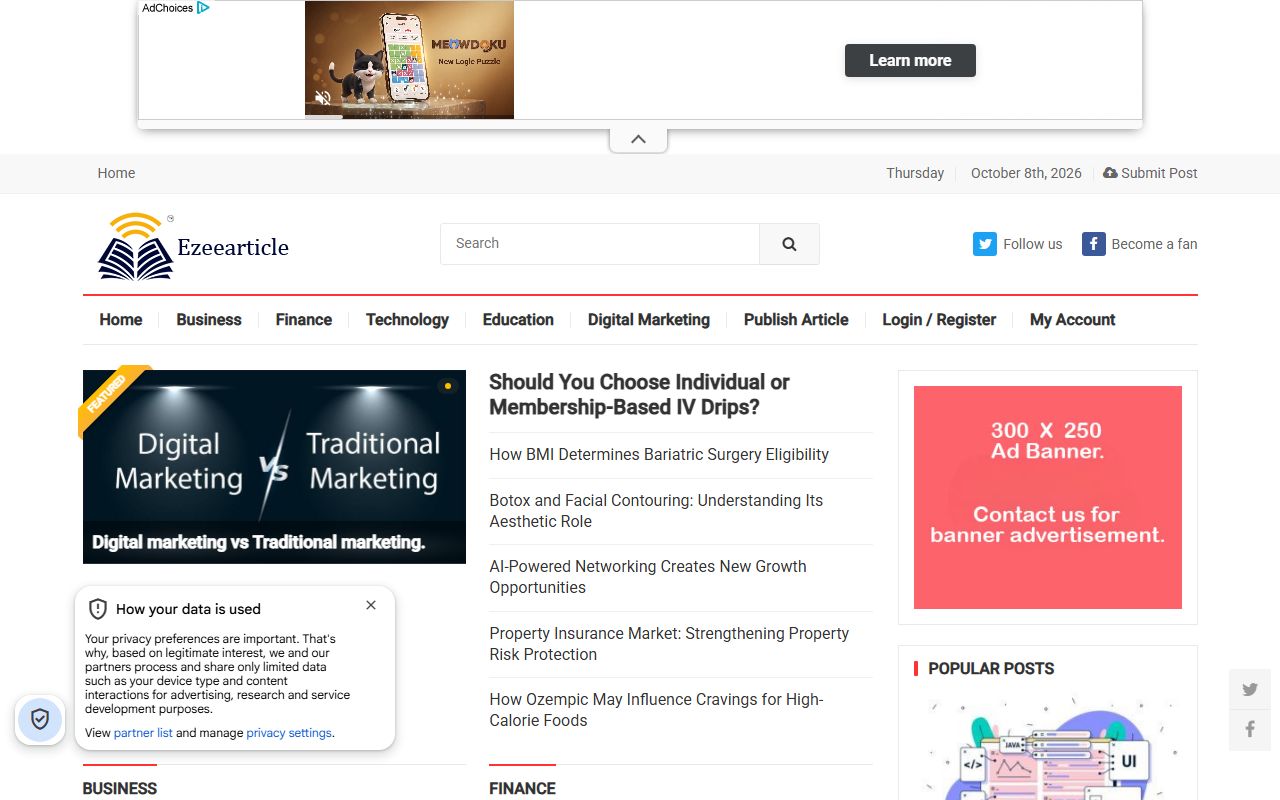Click the 300 X 250 ad banner
Viewport: 1280px width, 800px height.
coord(1048,498)
